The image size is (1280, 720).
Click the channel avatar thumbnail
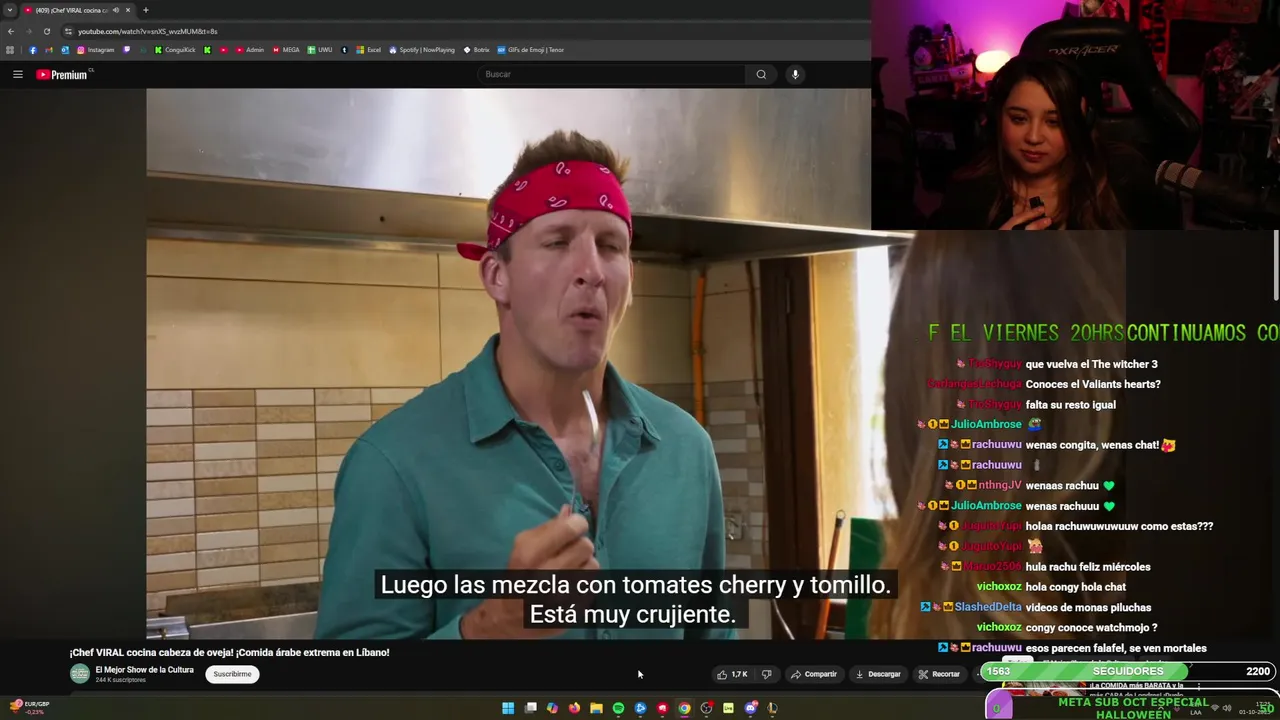pyautogui.click(x=80, y=674)
